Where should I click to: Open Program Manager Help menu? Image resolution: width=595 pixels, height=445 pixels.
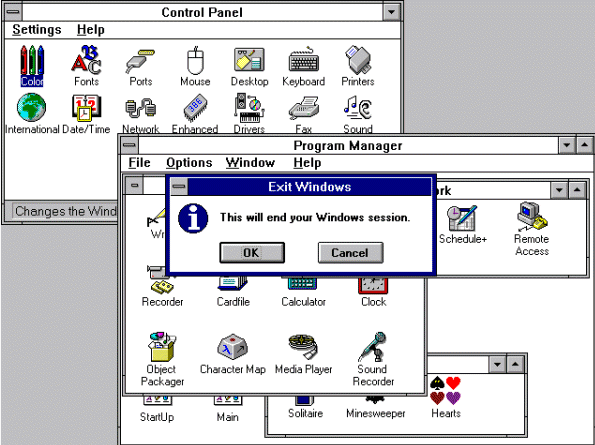(x=307, y=163)
